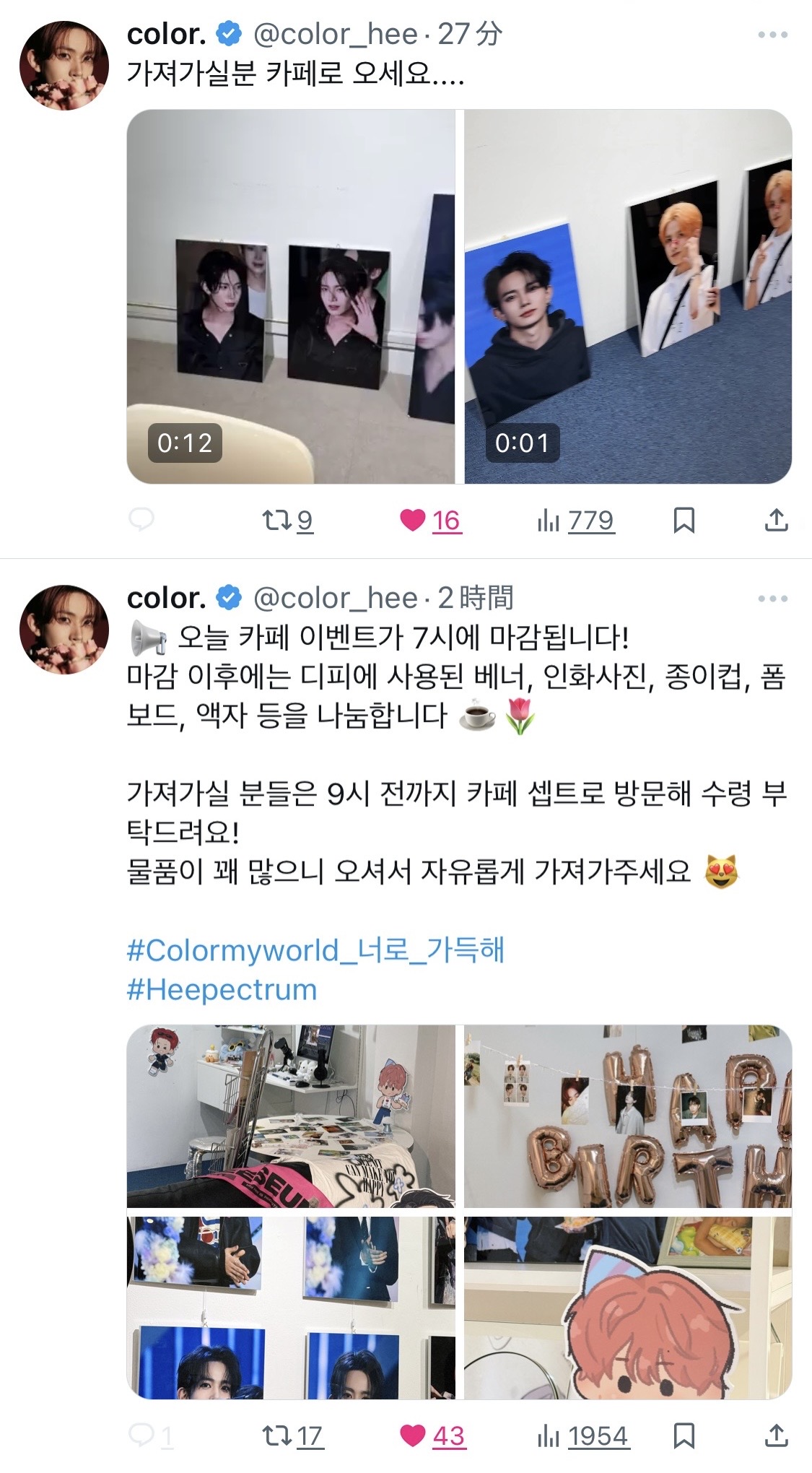This screenshot has width=812, height=1473.
Task: Retweet the first post with 9 retweets
Action: pyautogui.click(x=287, y=520)
